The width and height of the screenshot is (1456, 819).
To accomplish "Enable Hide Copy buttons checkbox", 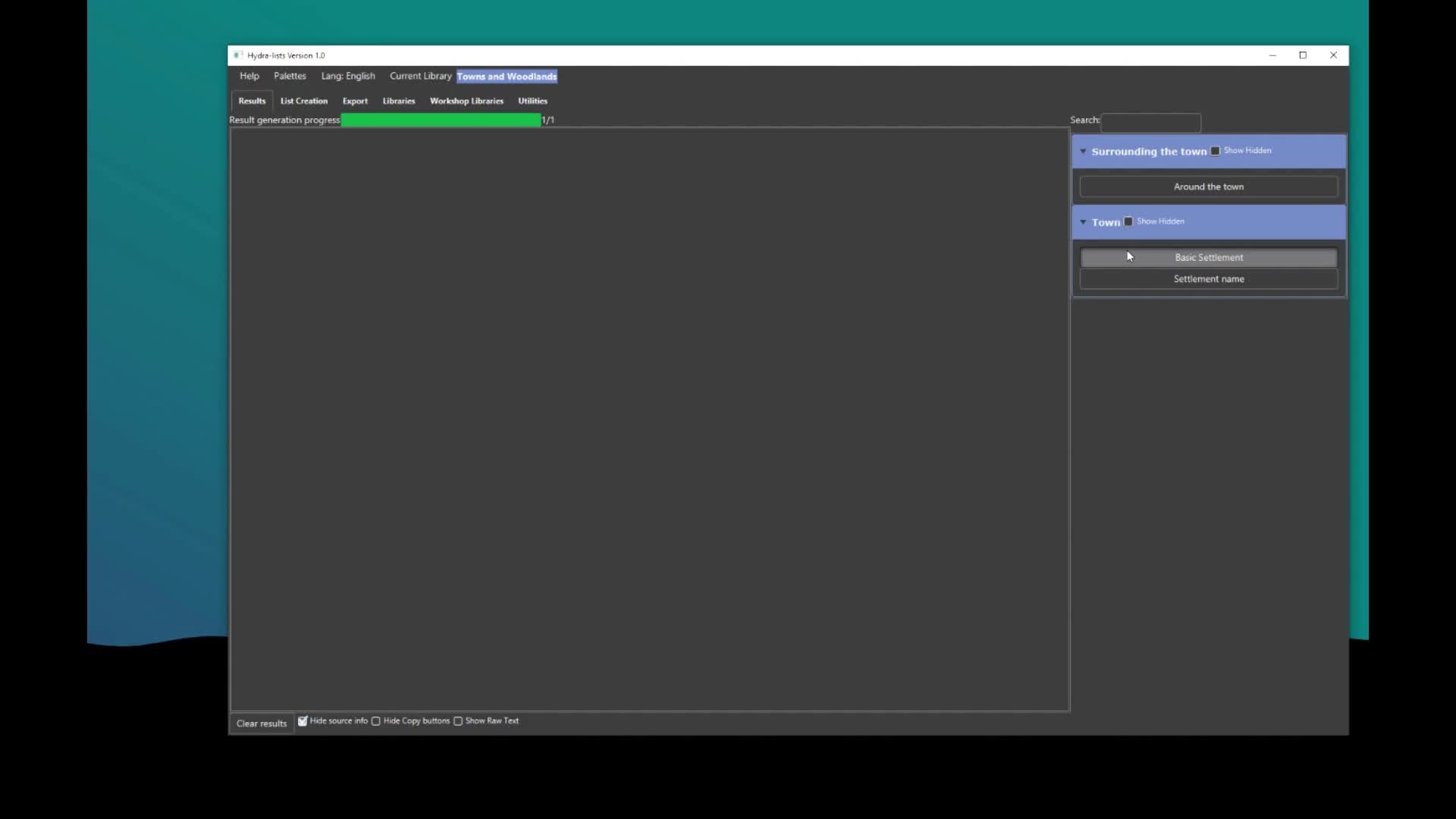I will [x=376, y=721].
